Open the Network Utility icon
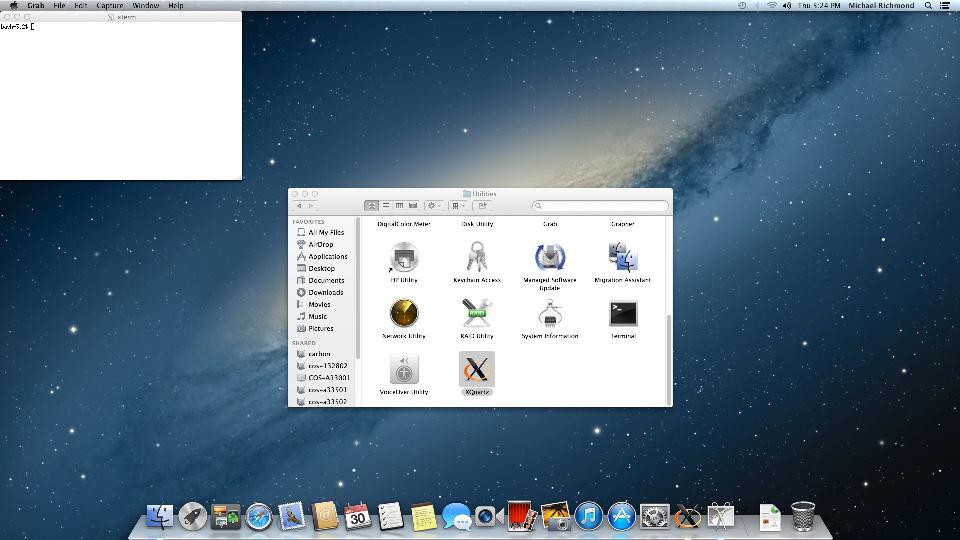The width and height of the screenshot is (960, 540). (x=404, y=314)
